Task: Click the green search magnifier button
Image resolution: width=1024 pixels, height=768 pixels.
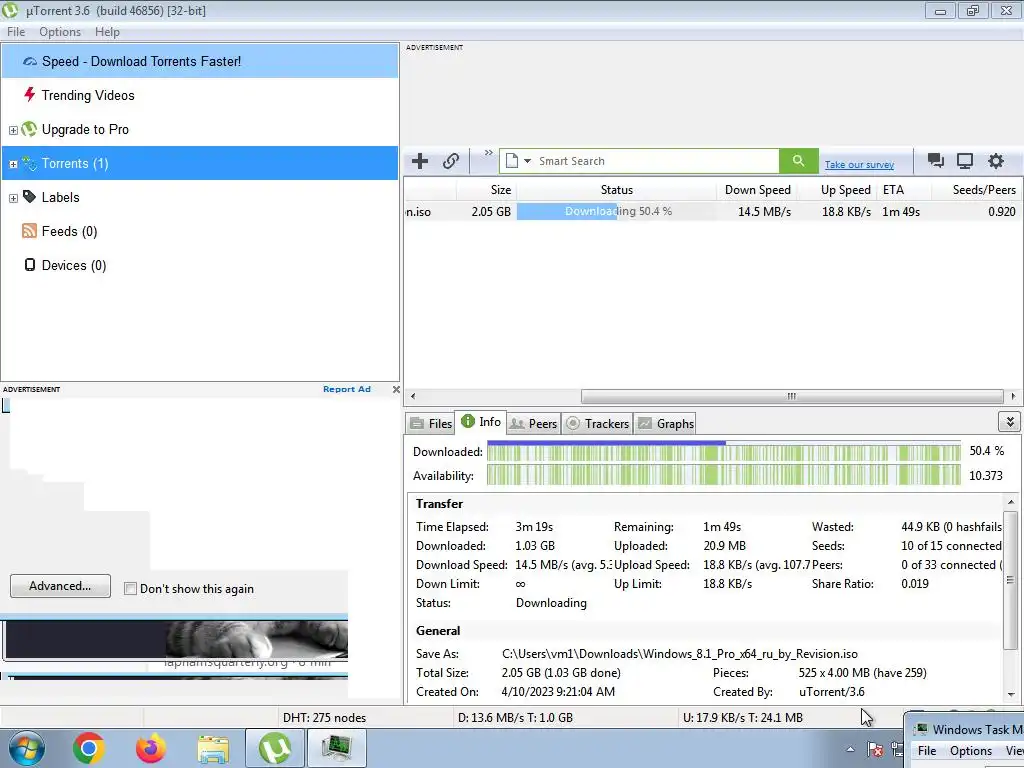Action: click(x=798, y=161)
